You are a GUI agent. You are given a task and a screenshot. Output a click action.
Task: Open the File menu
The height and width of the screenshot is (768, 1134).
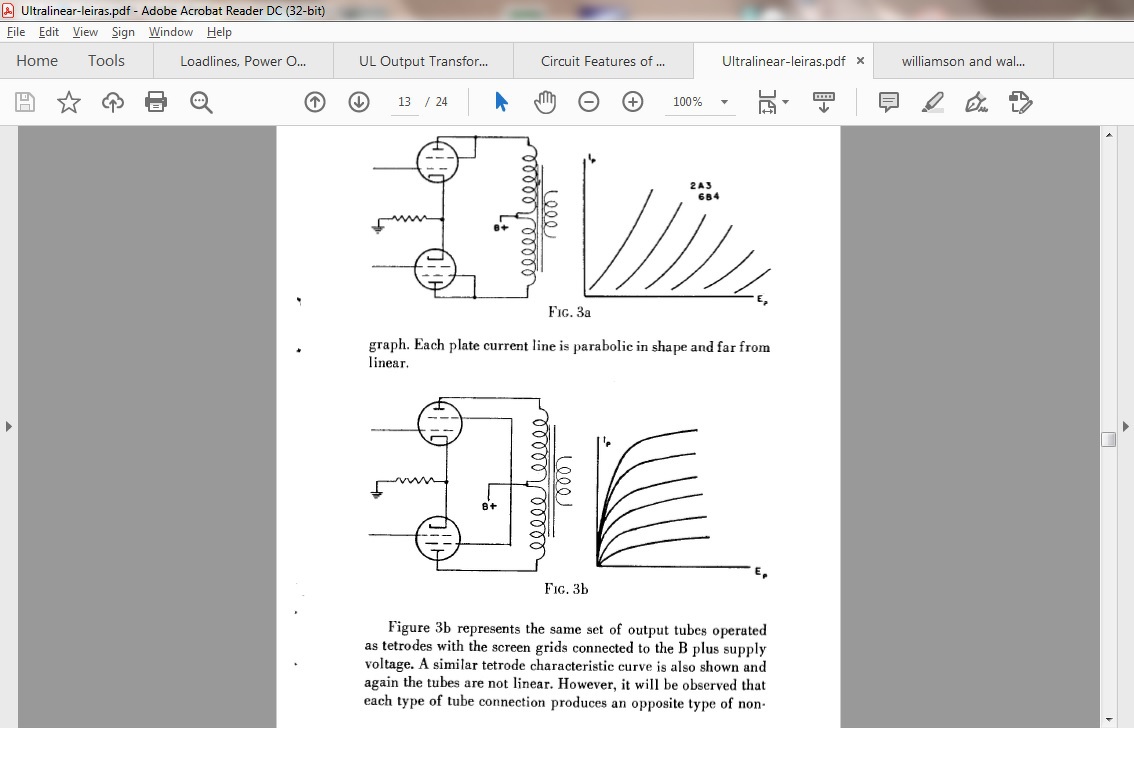[x=16, y=32]
